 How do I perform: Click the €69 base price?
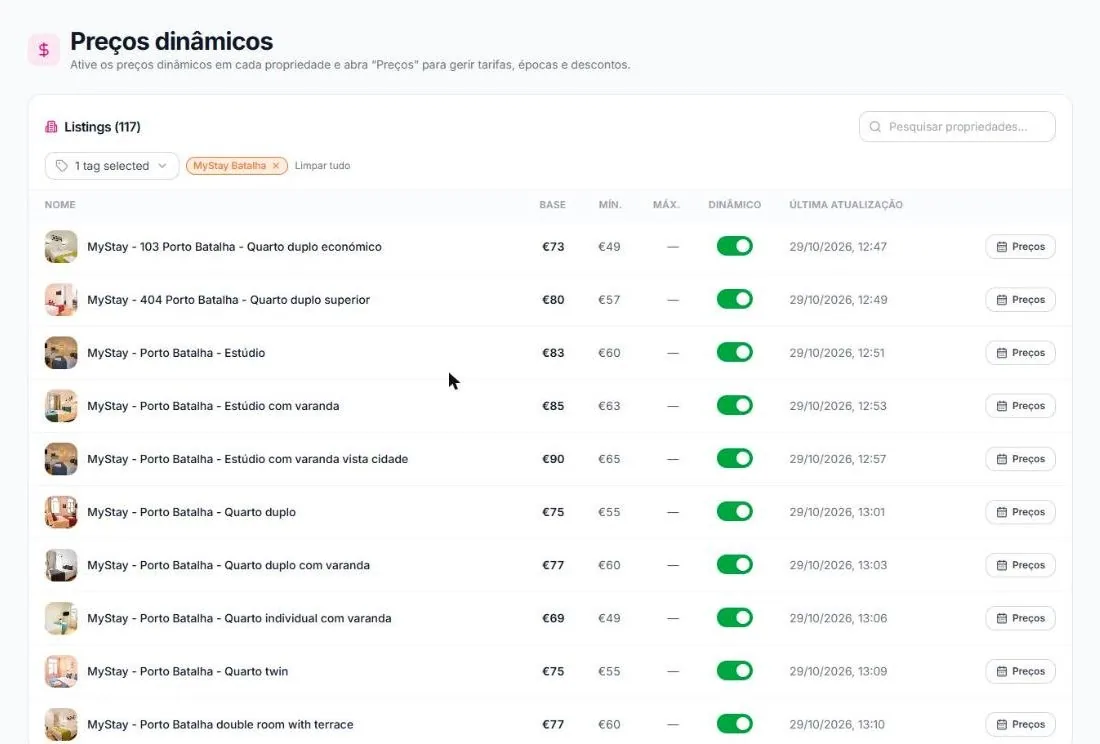pyautogui.click(x=553, y=618)
